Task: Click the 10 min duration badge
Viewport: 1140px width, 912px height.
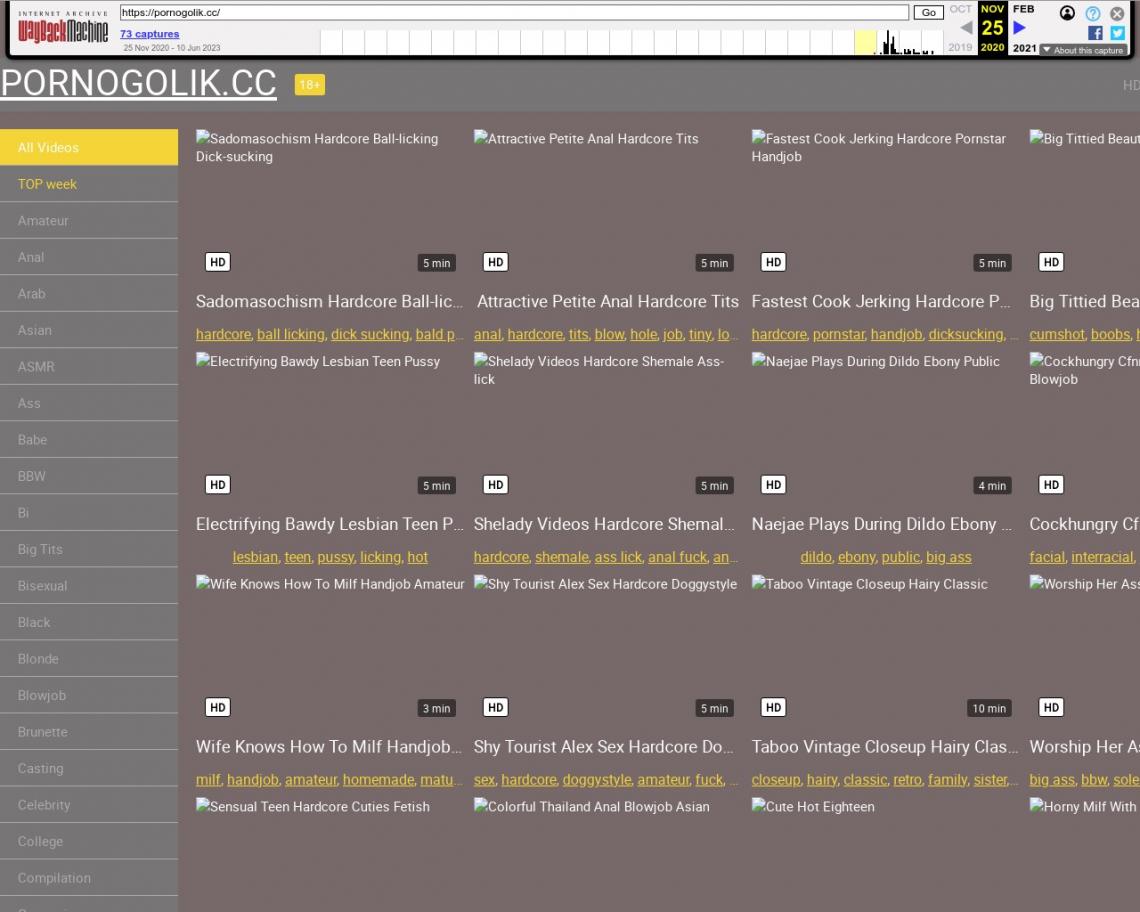Action: pos(989,708)
